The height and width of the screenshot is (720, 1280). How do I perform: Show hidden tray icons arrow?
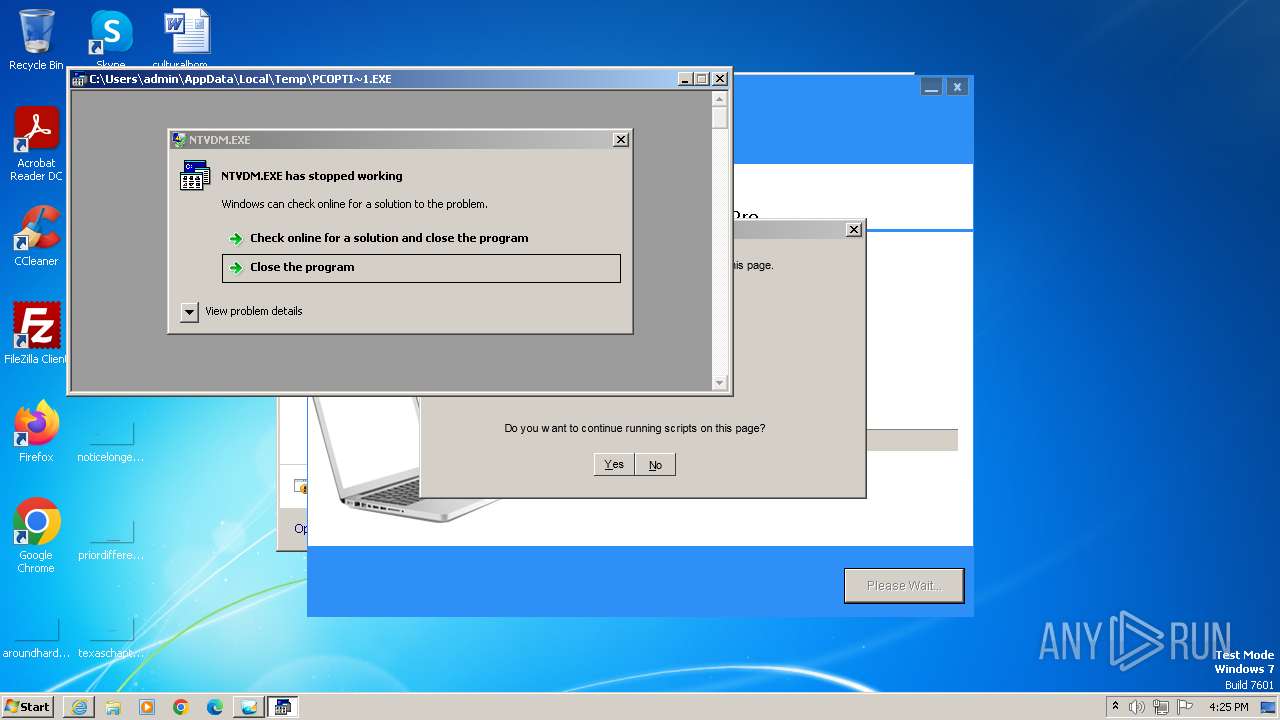[1116, 706]
